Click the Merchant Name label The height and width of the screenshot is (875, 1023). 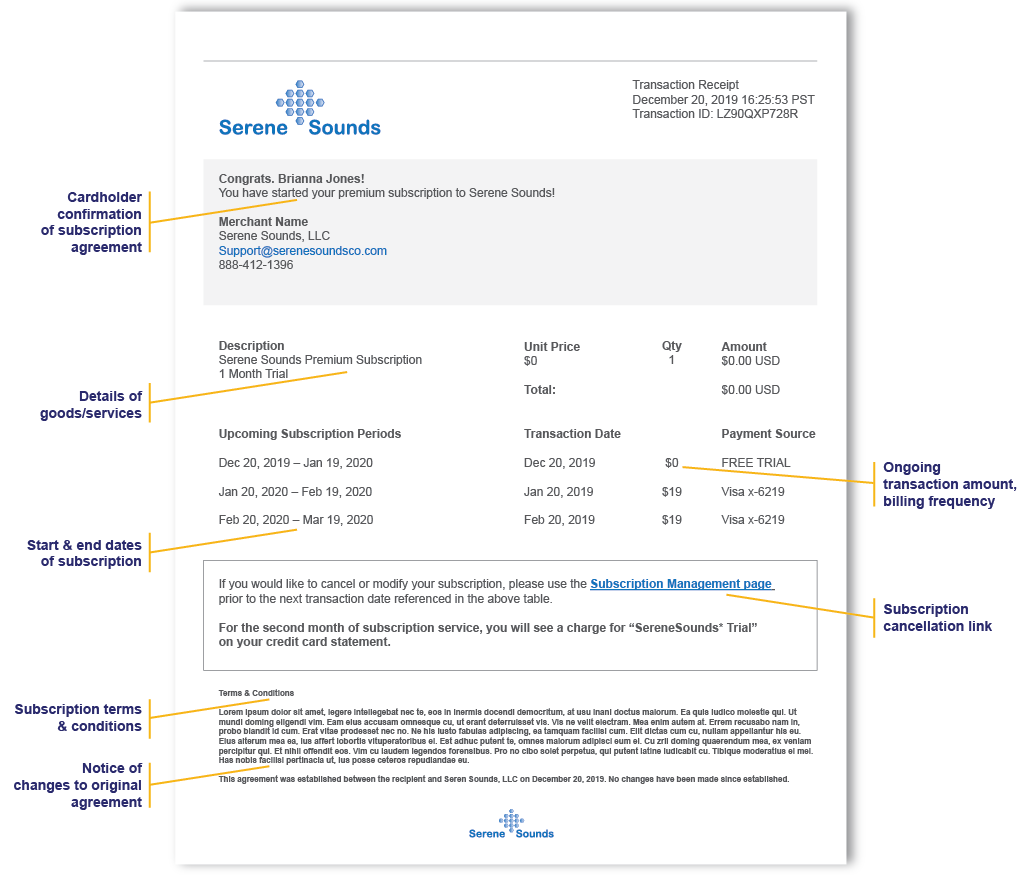263,222
